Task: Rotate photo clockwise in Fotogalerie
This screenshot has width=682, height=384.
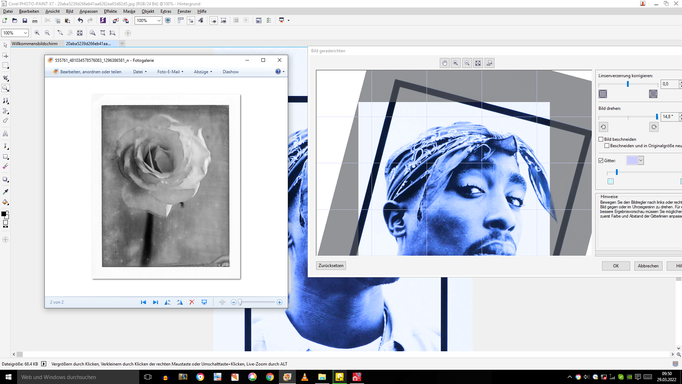Action: tap(180, 302)
